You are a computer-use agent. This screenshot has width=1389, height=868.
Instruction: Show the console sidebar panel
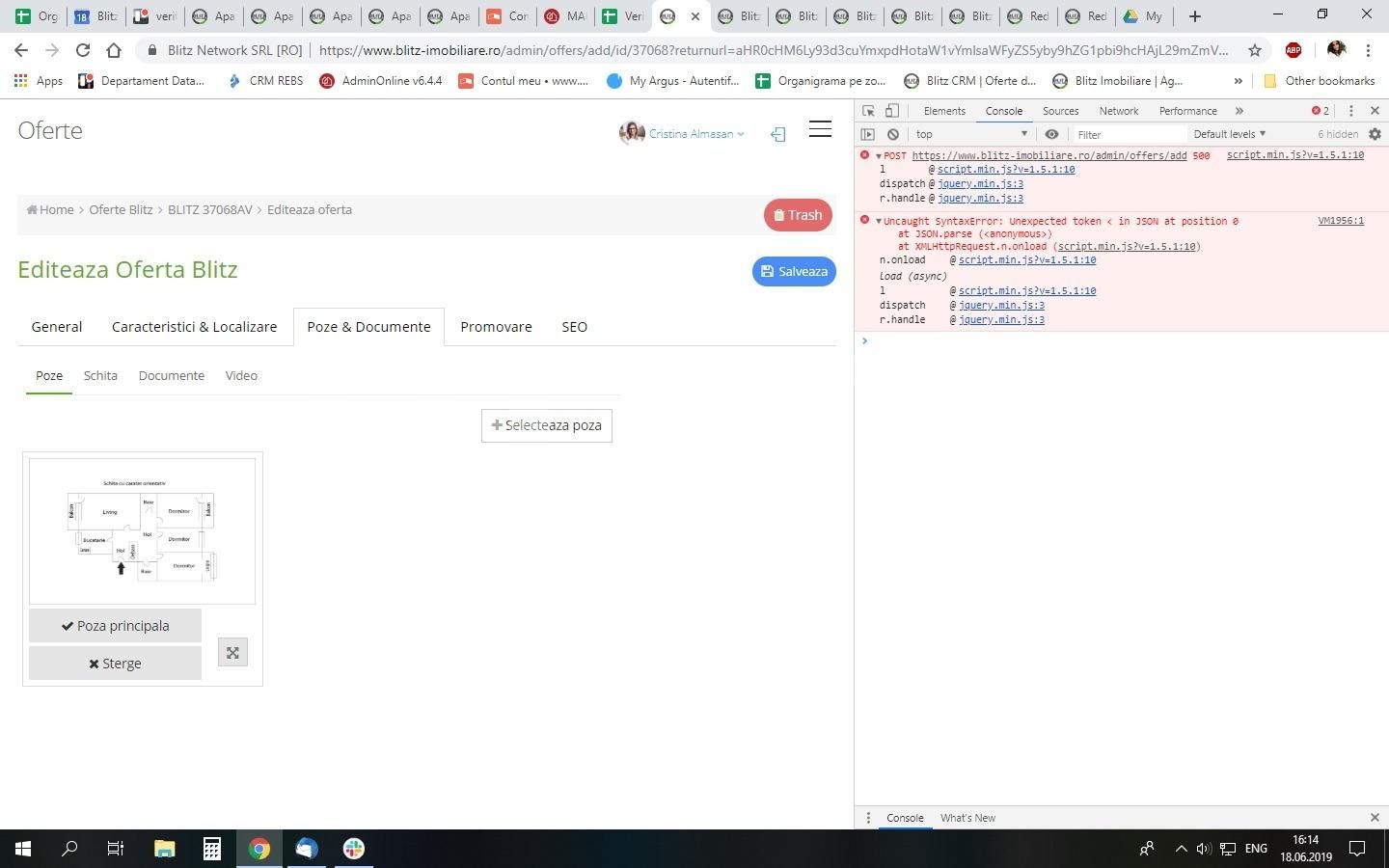pos(868,134)
